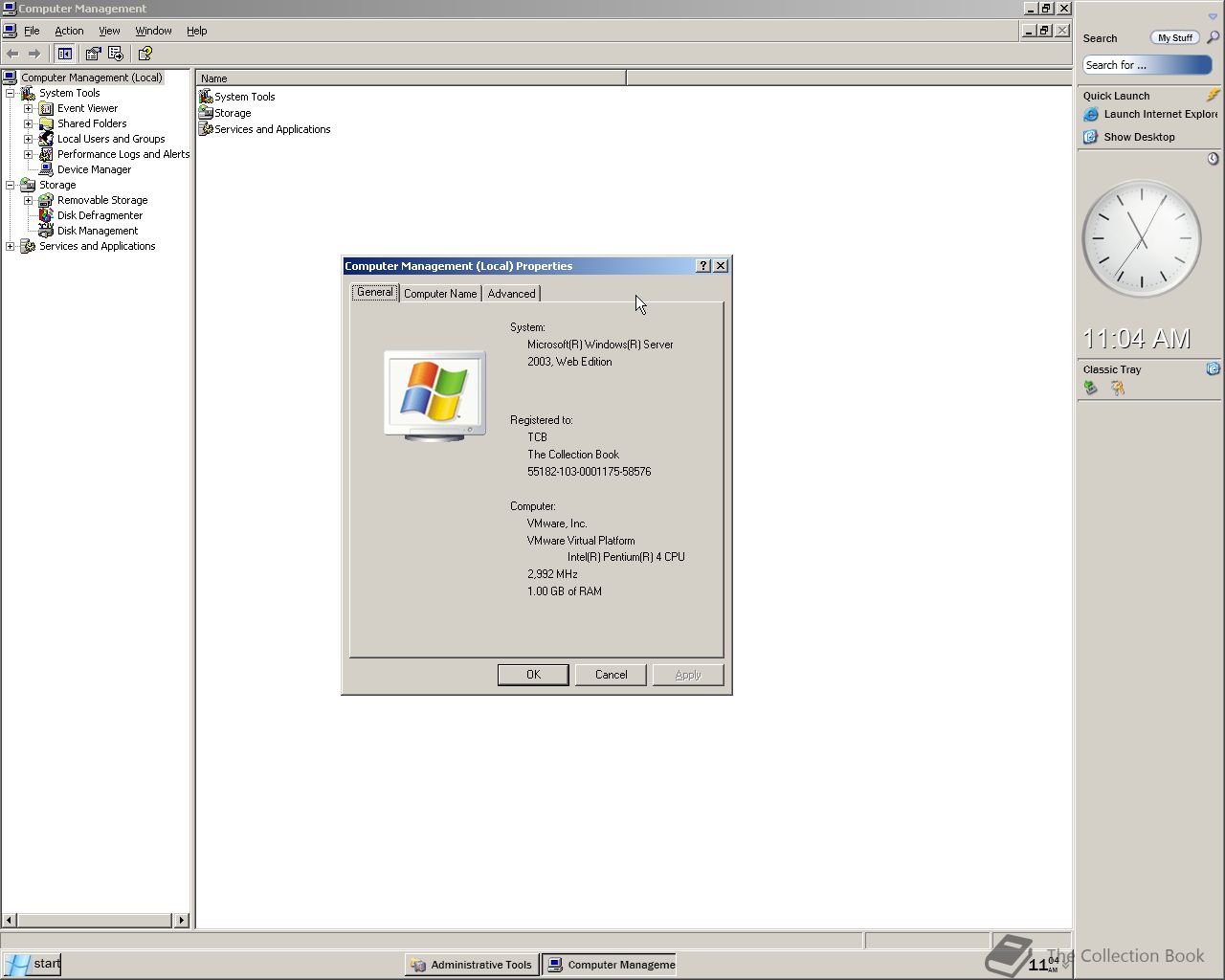This screenshot has width=1225, height=980.
Task: Click the dialog's question mark help button
Action: [703, 266]
